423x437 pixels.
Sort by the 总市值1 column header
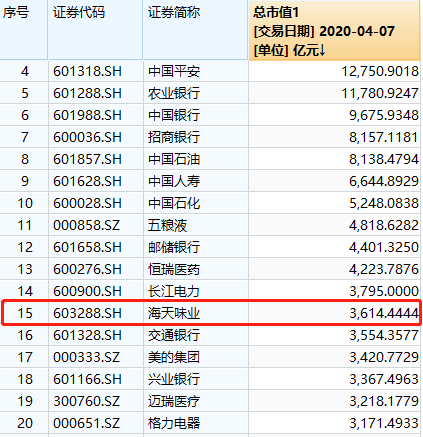(334, 30)
